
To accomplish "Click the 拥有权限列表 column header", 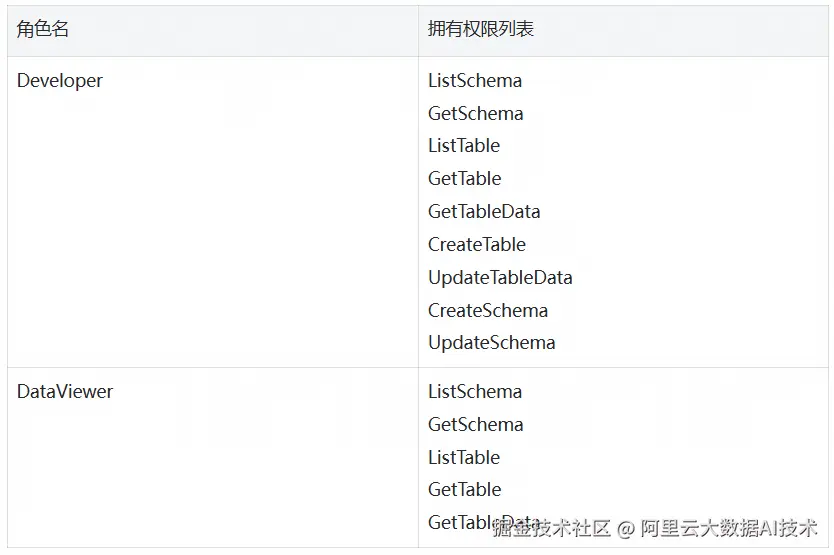I will (481, 29).
